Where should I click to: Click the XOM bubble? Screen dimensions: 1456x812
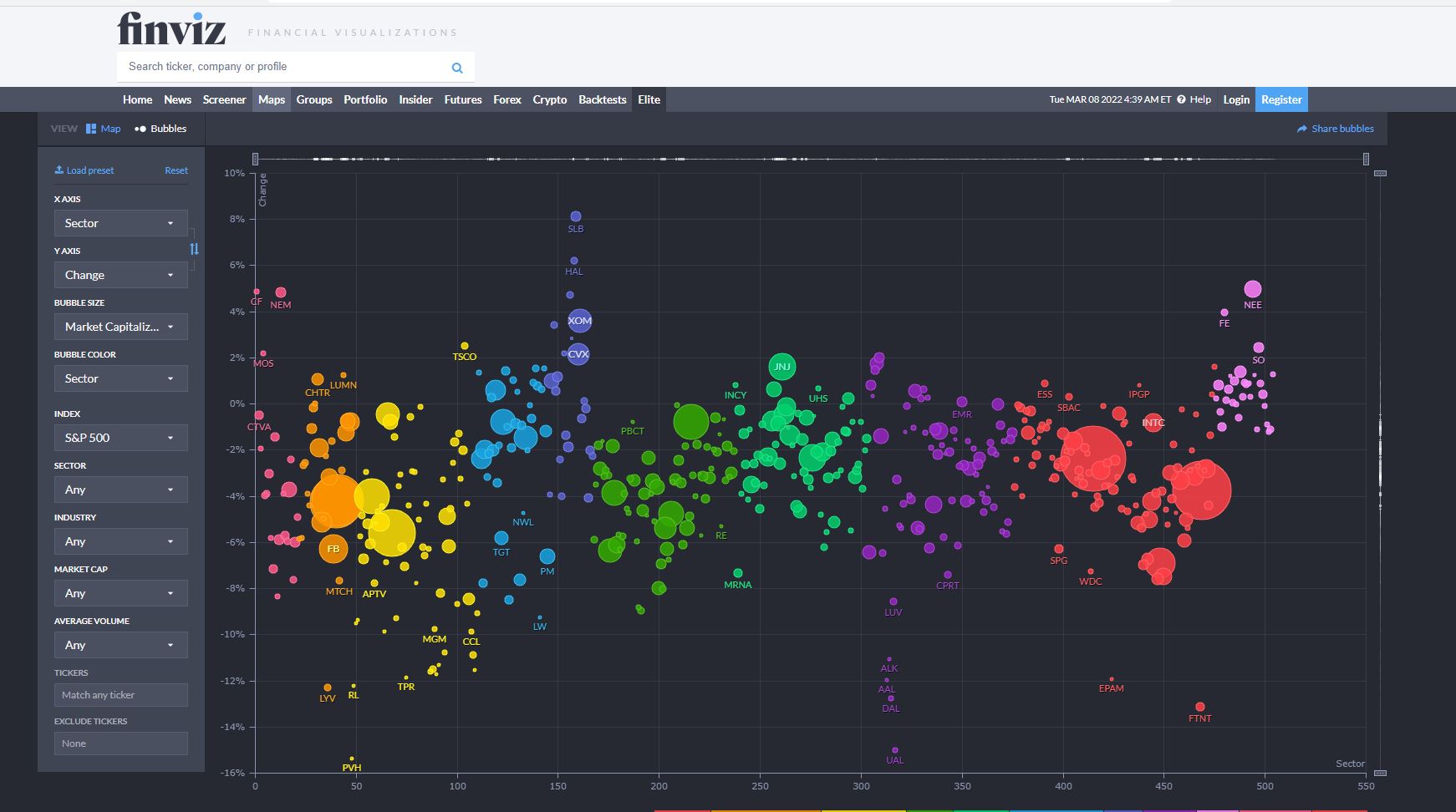click(579, 321)
